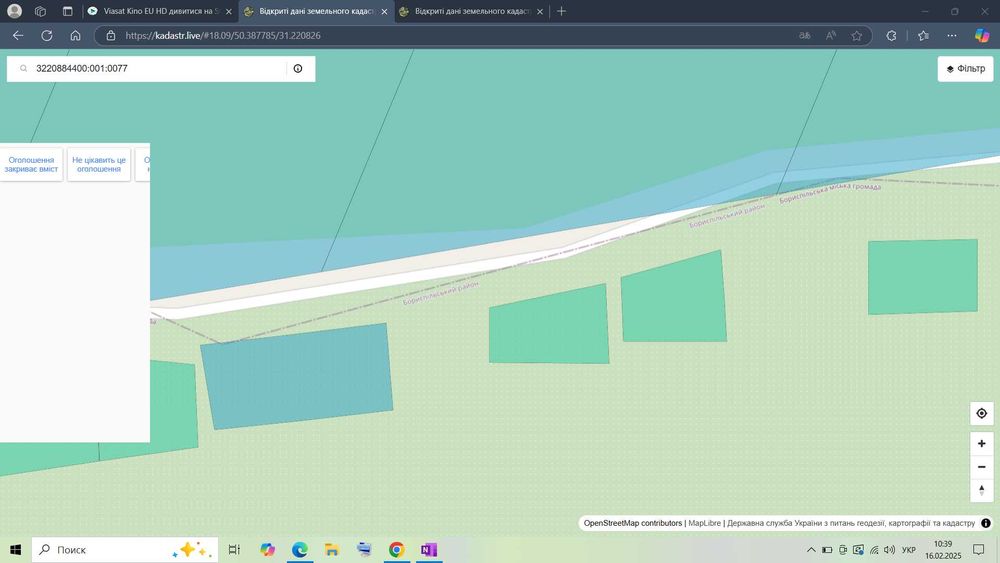The image size is (1000, 563).
Task: Add page to favorites star icon
Action: click(857, 36)
